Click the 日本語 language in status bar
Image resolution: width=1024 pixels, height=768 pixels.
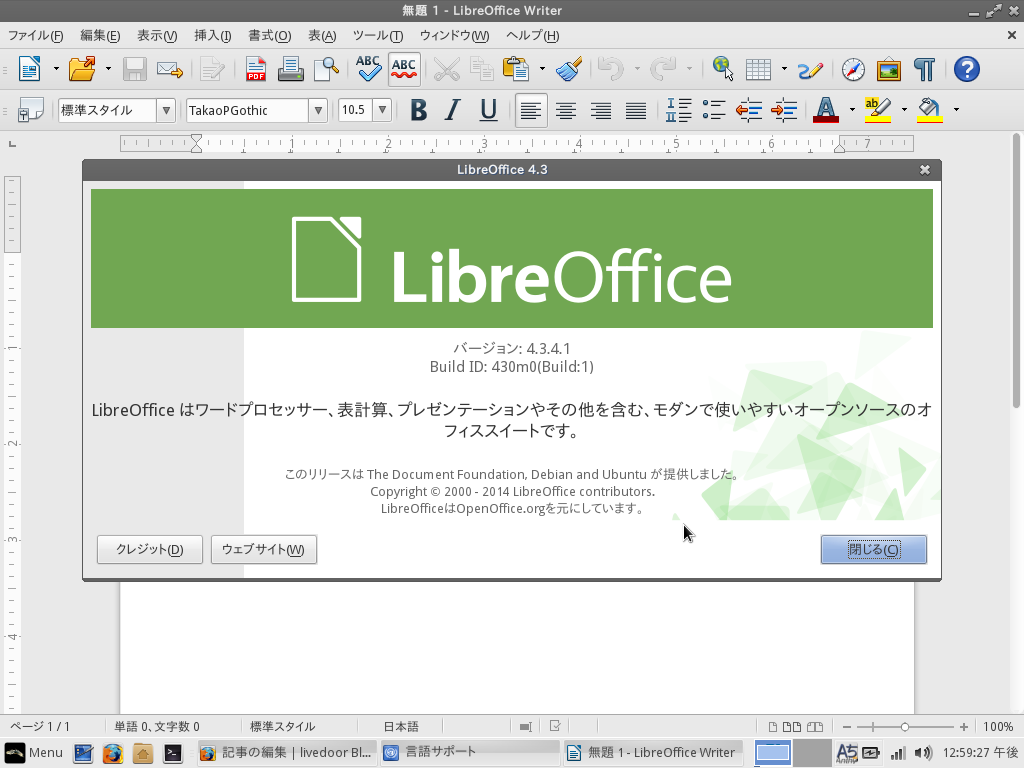[400, 726]
